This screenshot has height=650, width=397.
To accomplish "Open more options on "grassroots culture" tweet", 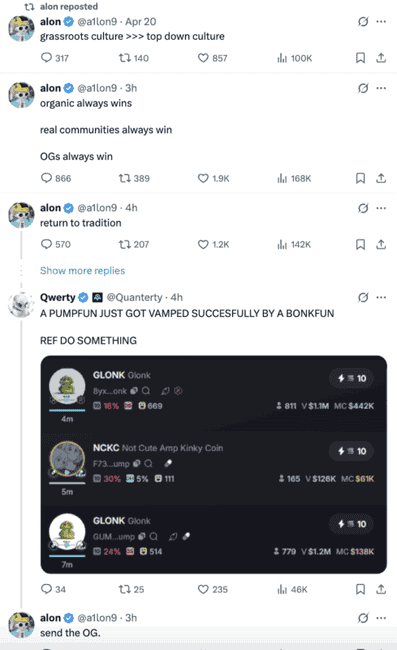I will pyautogui.click(x=381, y=22).
